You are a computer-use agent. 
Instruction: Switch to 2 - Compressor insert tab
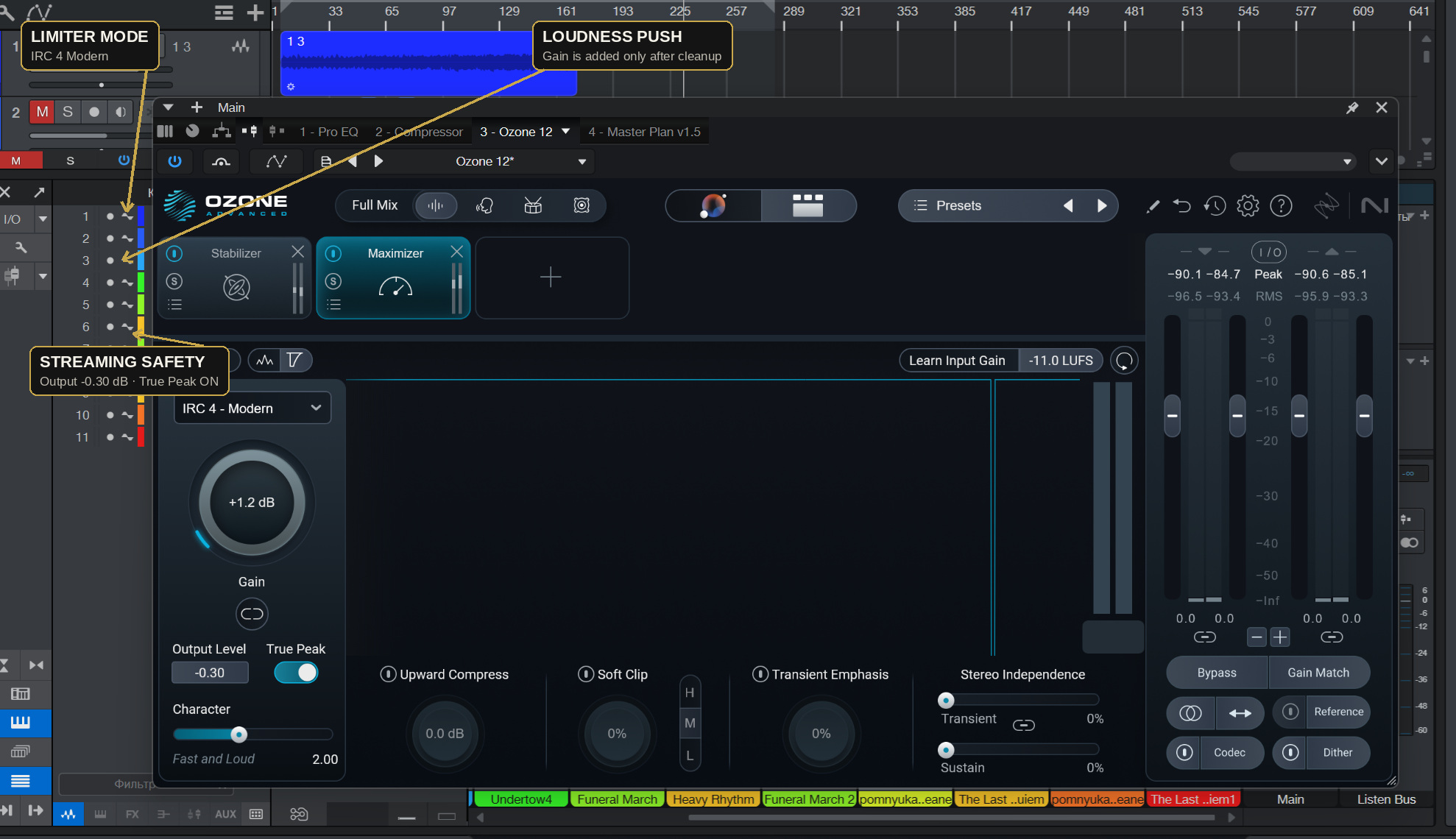pos(419,132)
